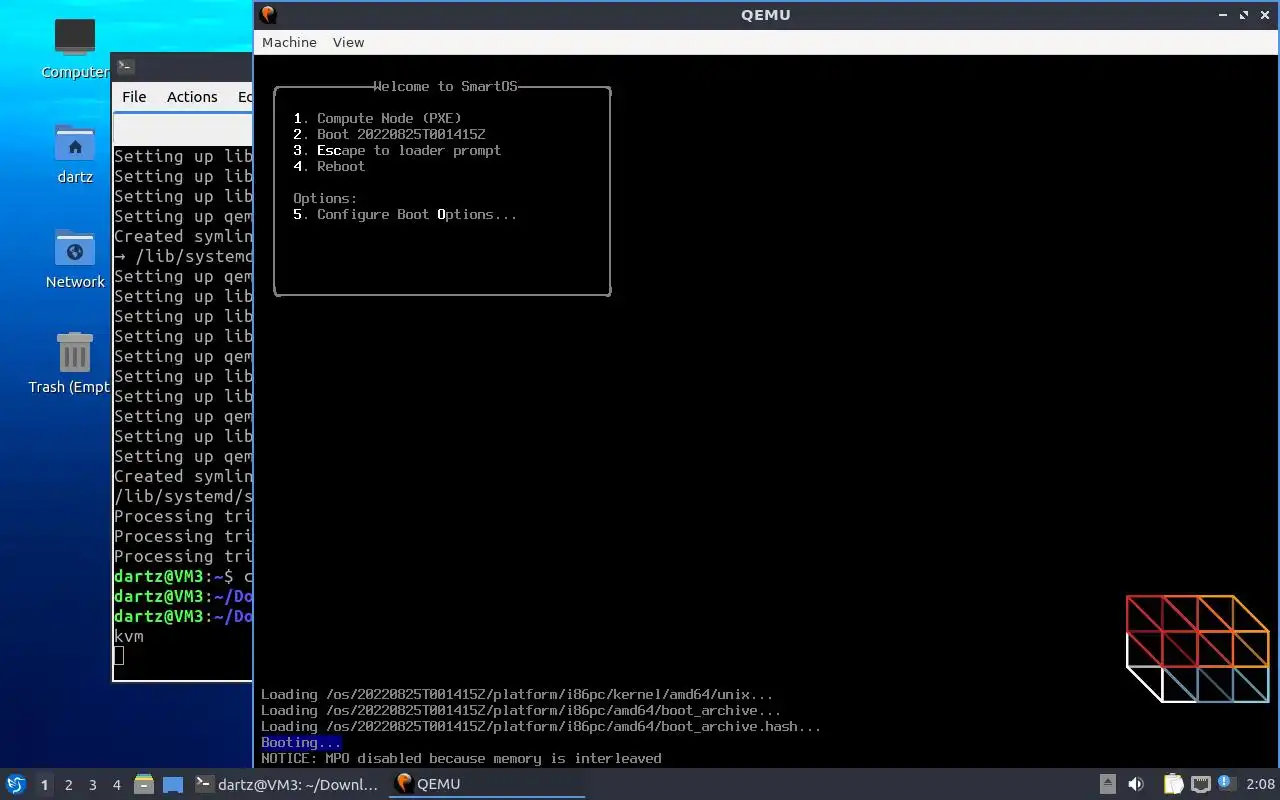Click the highlighted 'Booting...' text
Screen dimensions: 1280x800
(301, 742)
